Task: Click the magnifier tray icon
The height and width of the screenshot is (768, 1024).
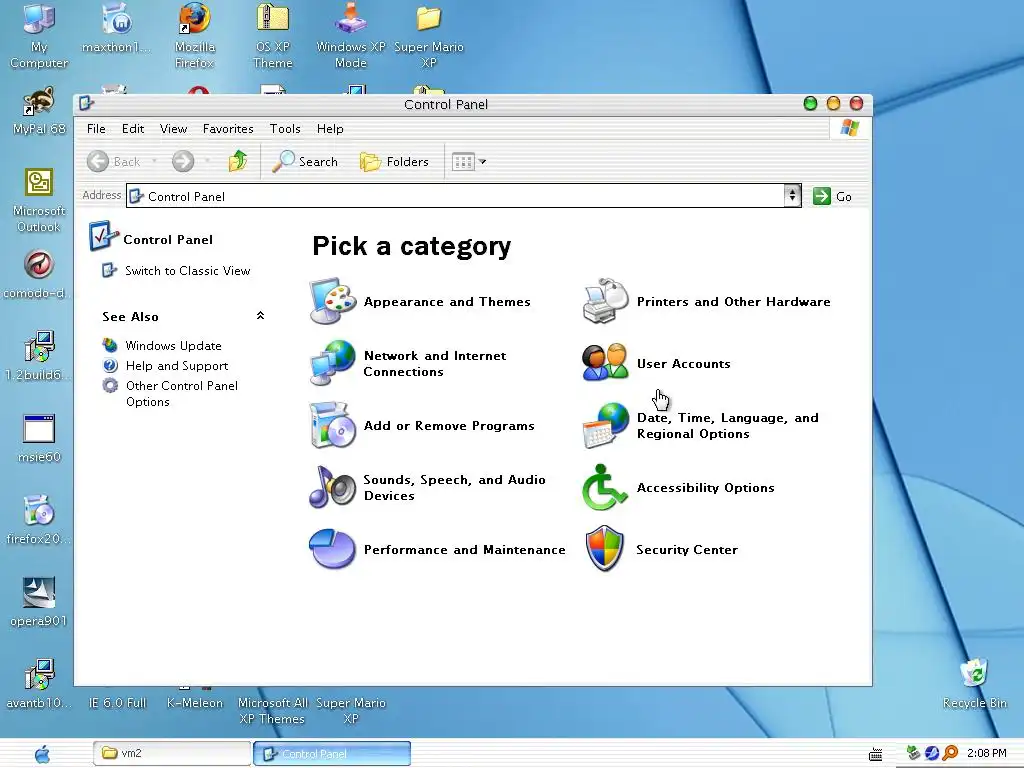Action: (x=950, y=753)
